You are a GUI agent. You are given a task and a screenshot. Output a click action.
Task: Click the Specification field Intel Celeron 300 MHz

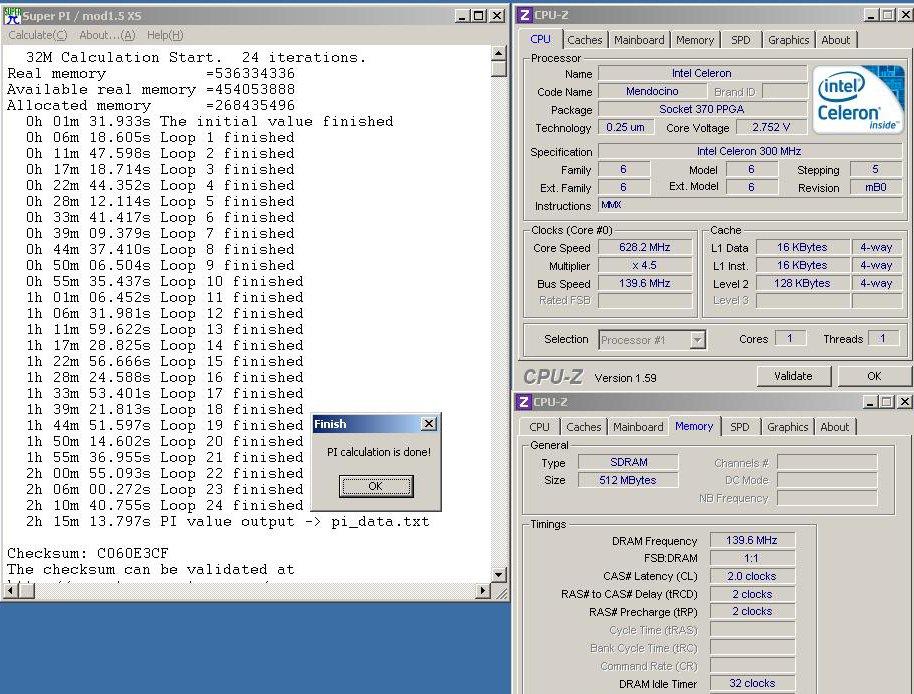[749, 151]
